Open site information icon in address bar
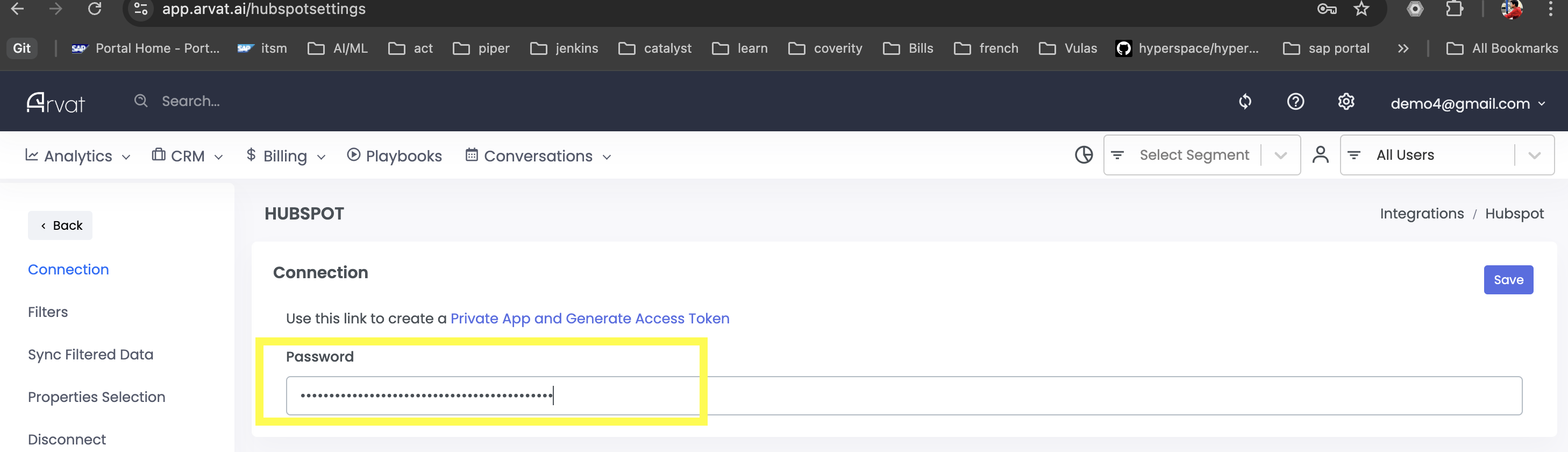Image resolution: width=1568 pixels, height=452 pixels. 140,9
